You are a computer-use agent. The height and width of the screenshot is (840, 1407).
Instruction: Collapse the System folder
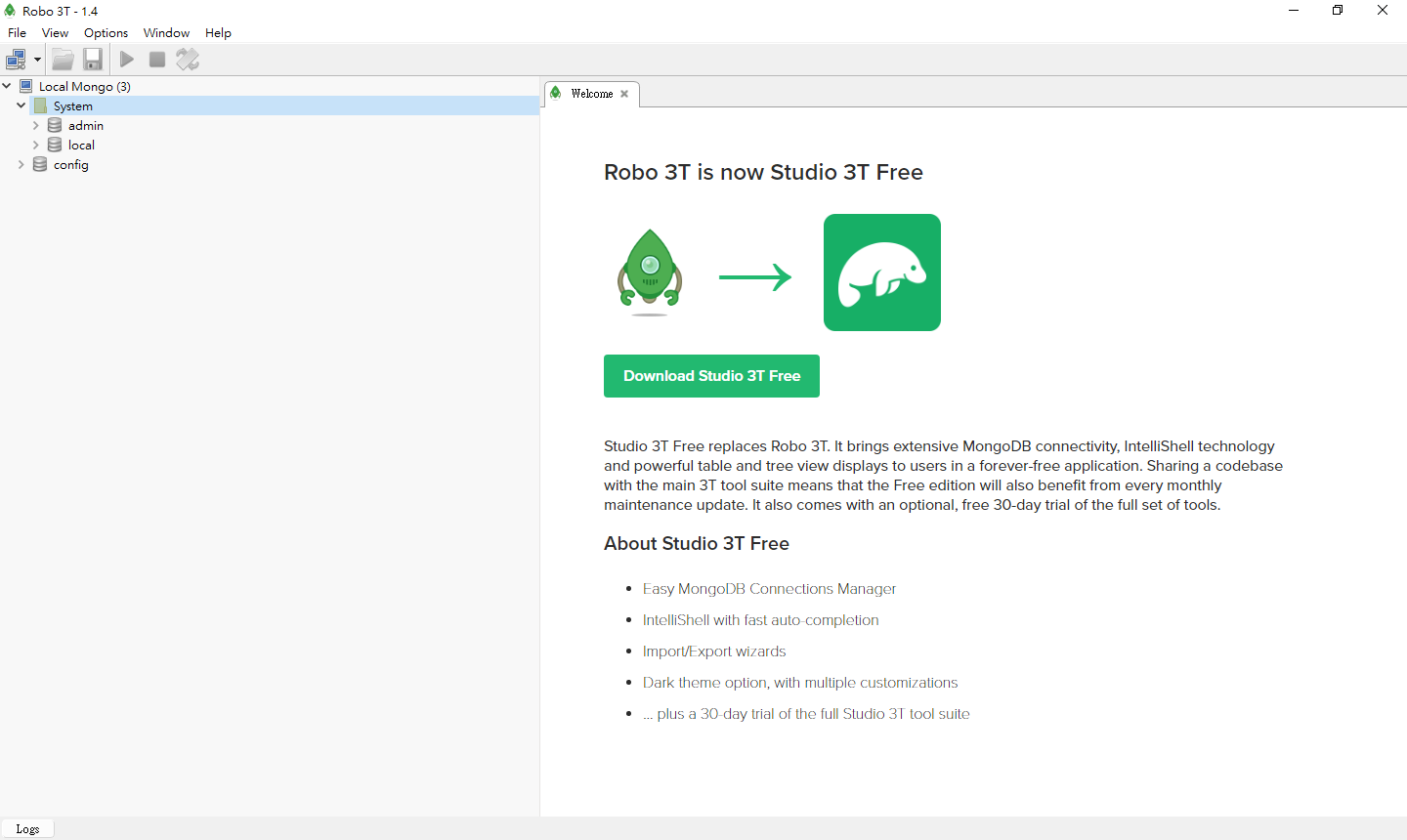[x=21, y=105]
